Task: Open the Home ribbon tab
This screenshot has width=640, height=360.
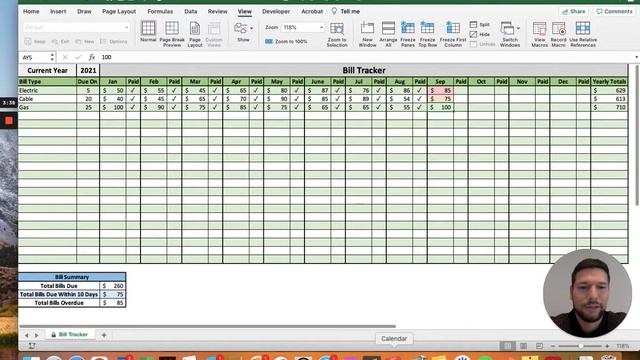Action: (x=31, y=11)
